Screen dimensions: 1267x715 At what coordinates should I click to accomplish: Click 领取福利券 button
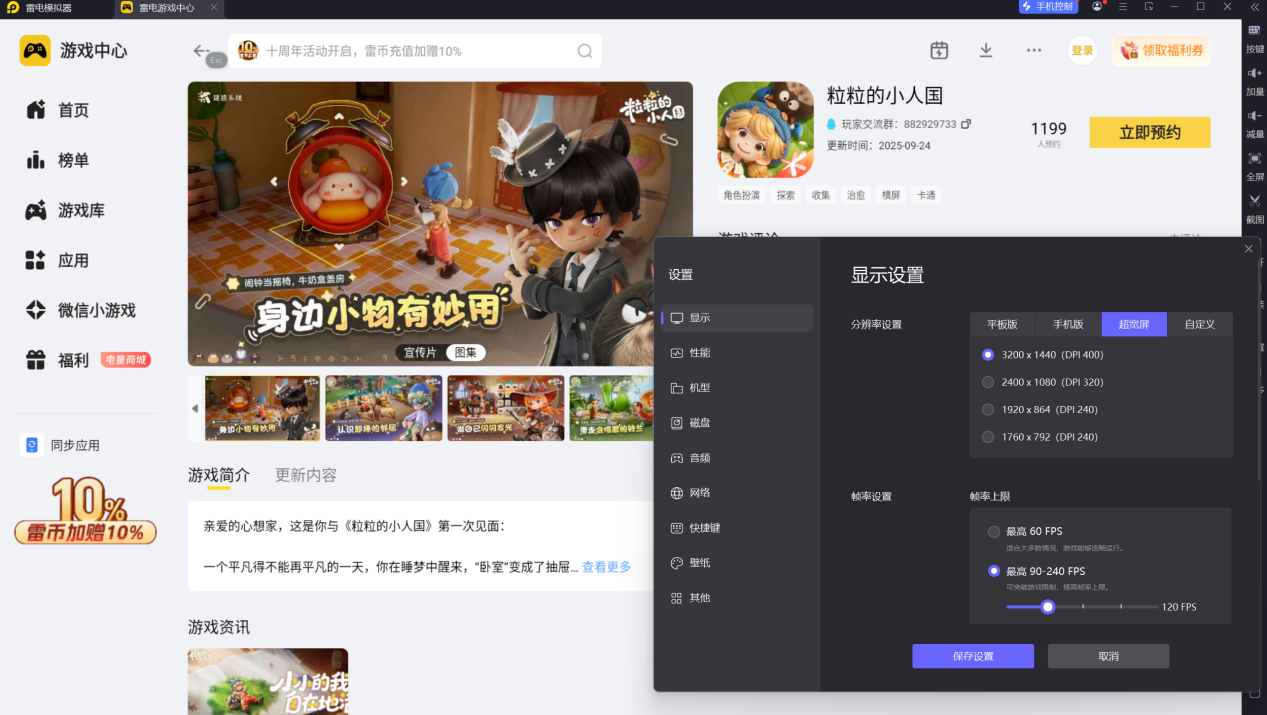coord(1161,51)
